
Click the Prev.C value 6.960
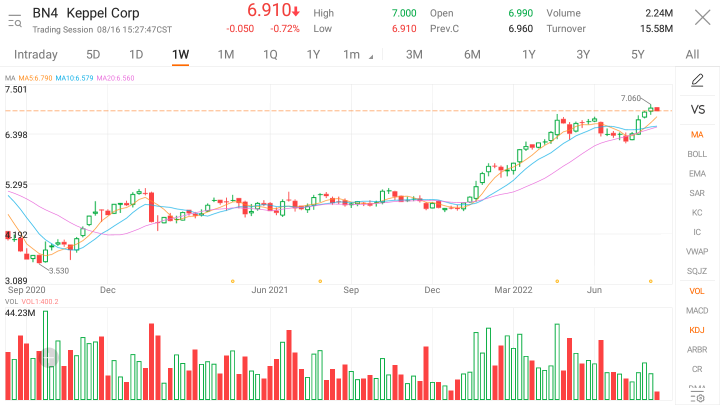coord(520,28)
